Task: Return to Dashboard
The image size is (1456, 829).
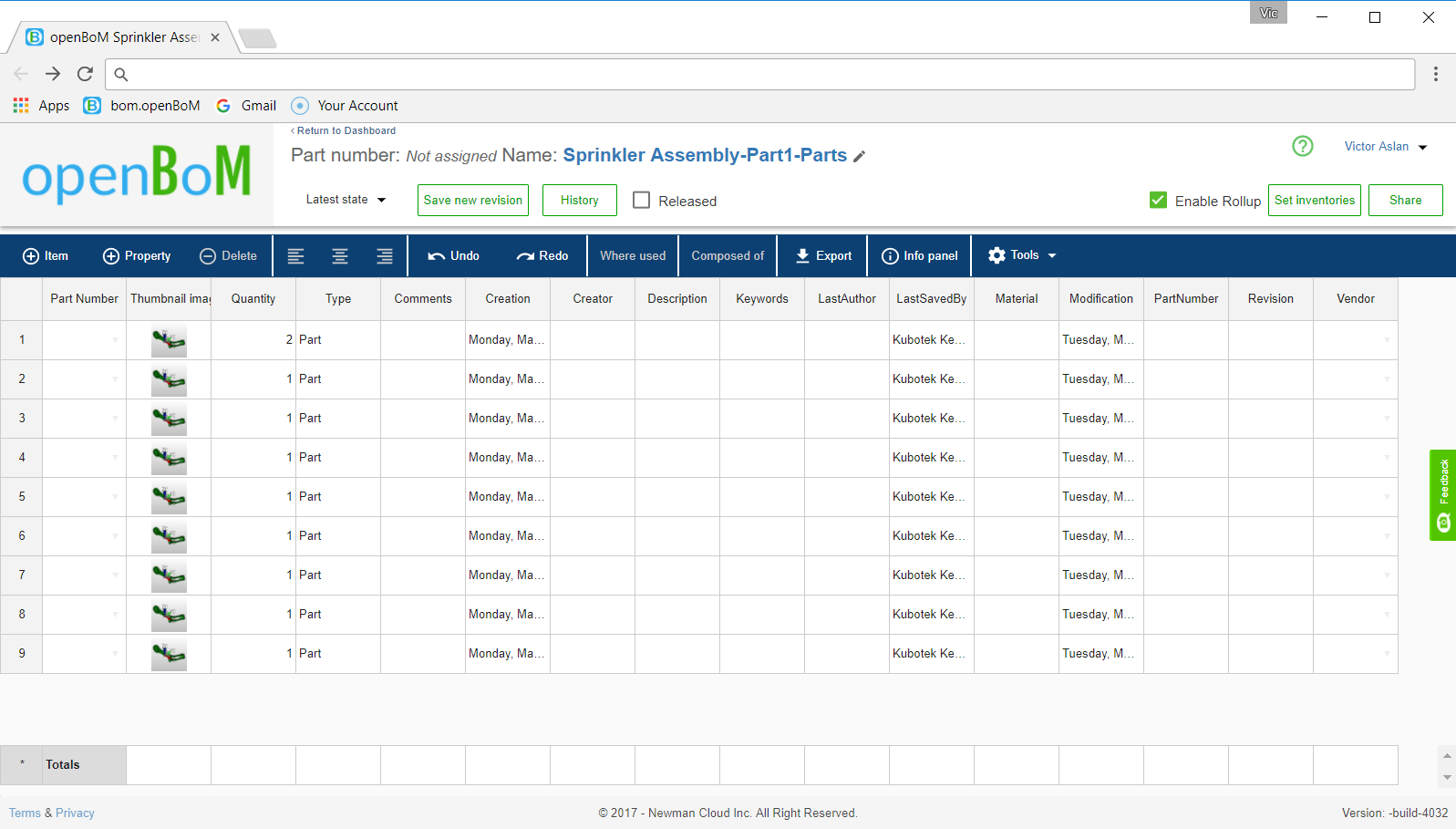Action: tap(344, 131)
